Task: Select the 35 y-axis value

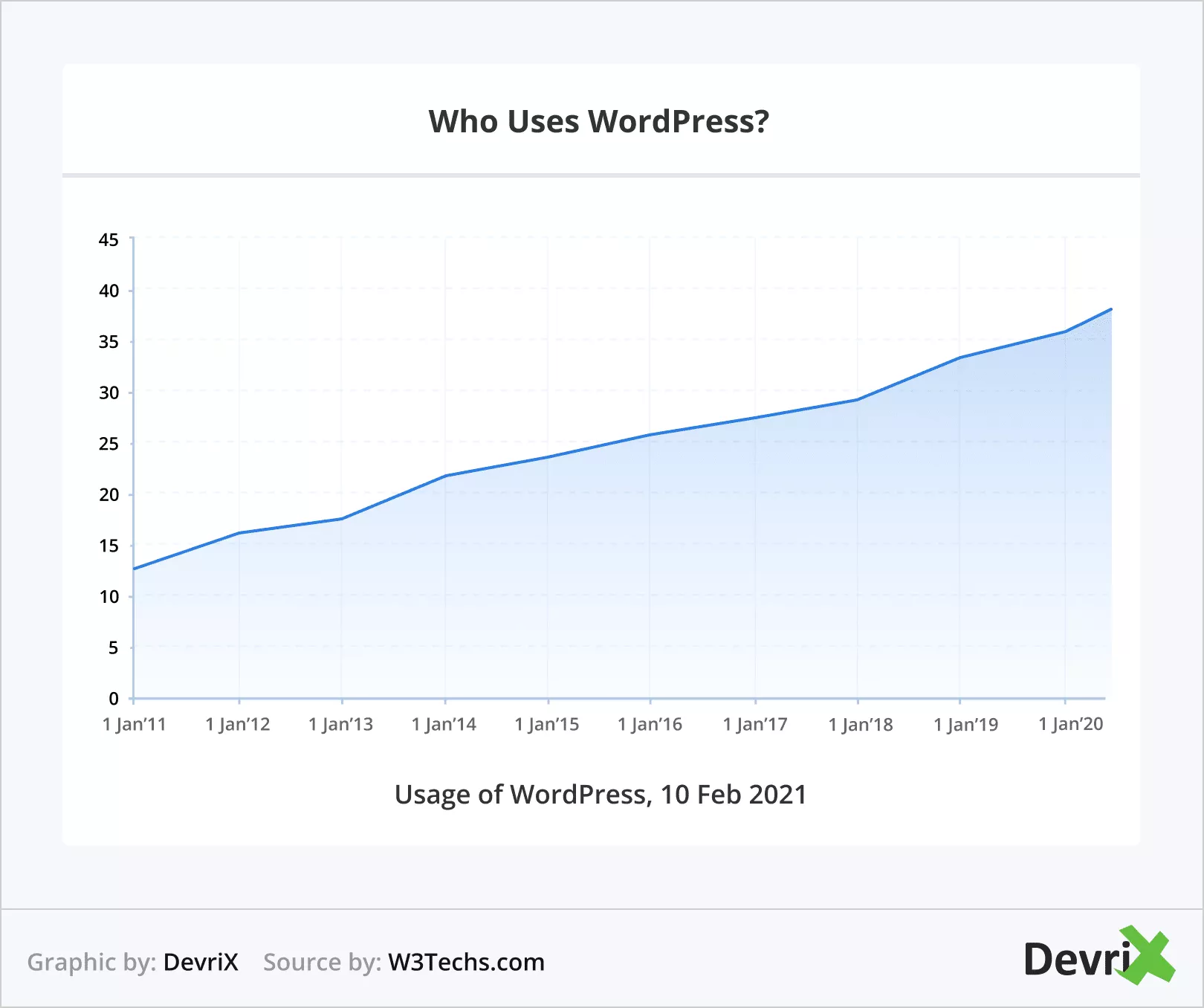Action: pos(109,342)
